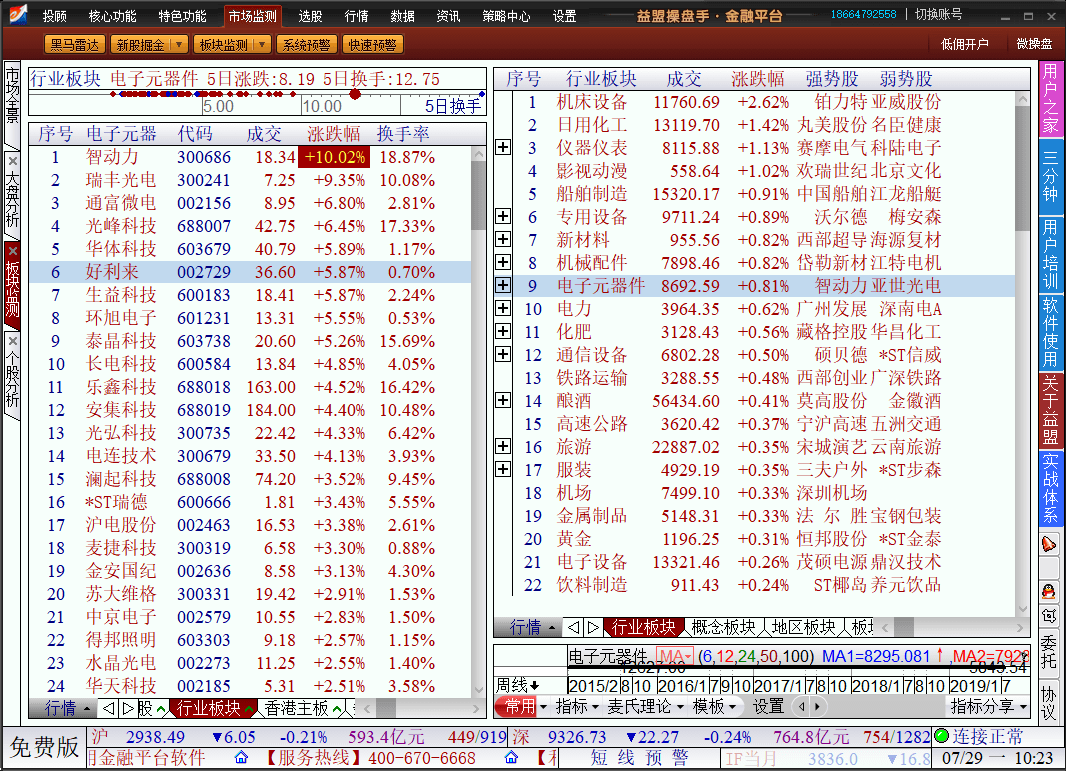
Task: Click the app logo icon in title bar
Action: (x=17, y=14)
